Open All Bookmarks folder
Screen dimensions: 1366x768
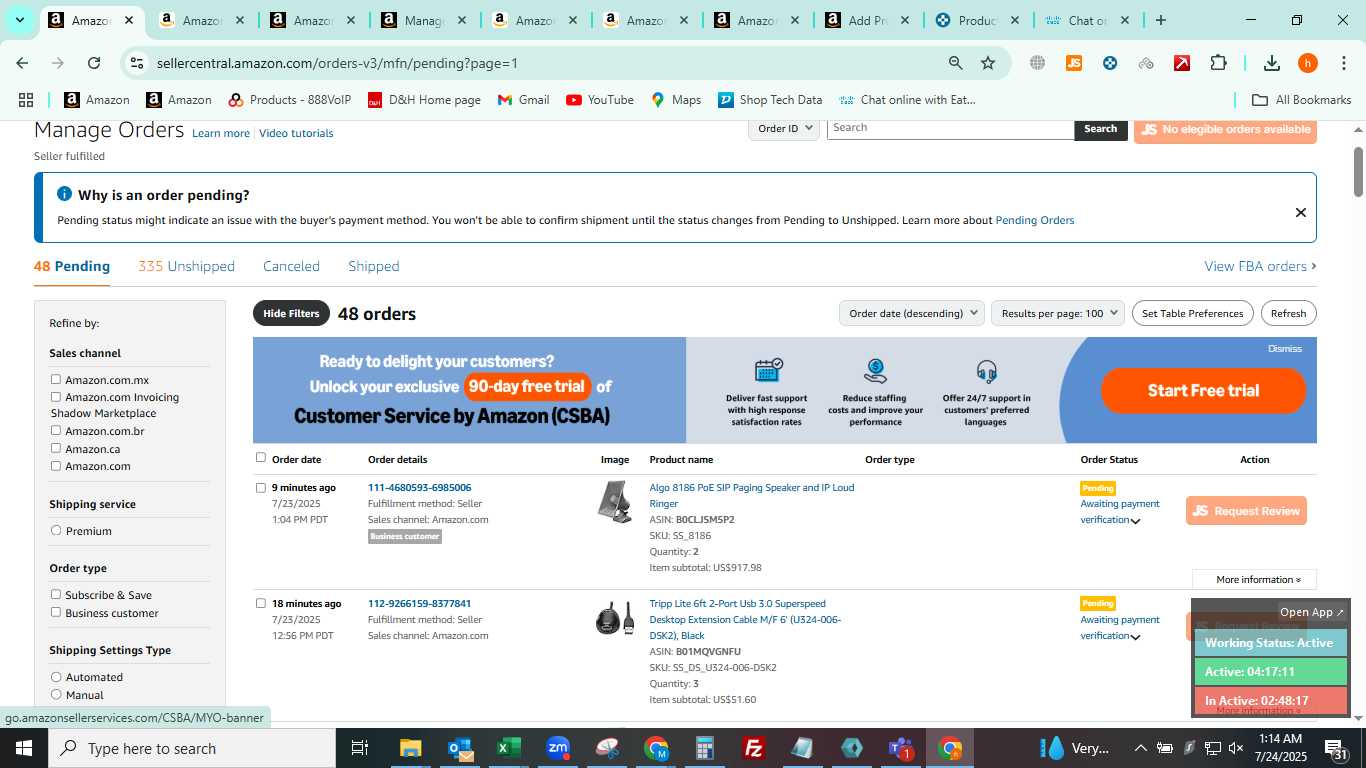[1302, 100]
